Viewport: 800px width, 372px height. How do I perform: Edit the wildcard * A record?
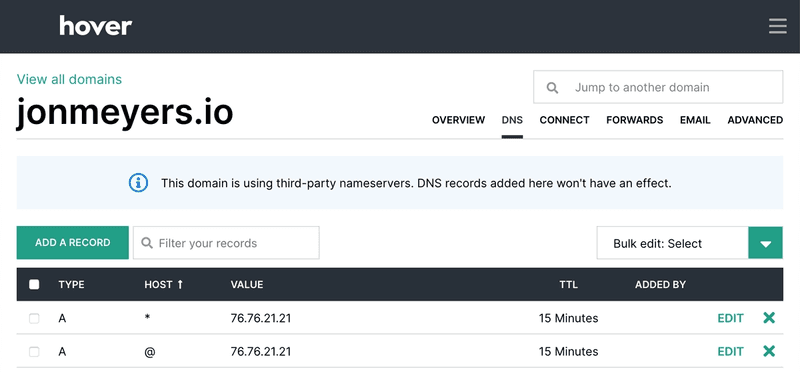(731, 318)
